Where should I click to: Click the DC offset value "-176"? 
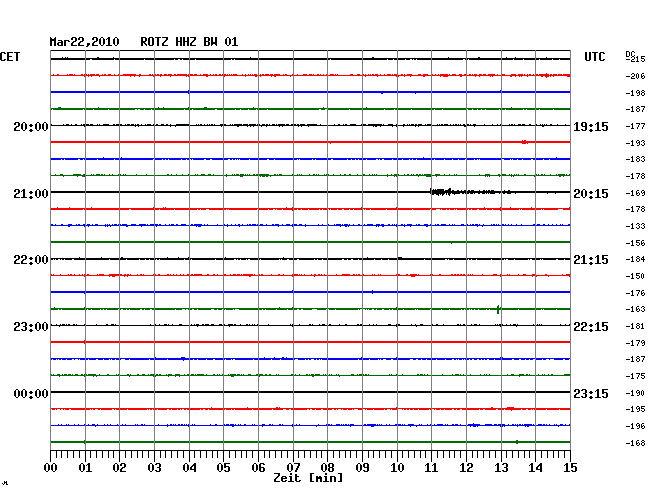635,293
